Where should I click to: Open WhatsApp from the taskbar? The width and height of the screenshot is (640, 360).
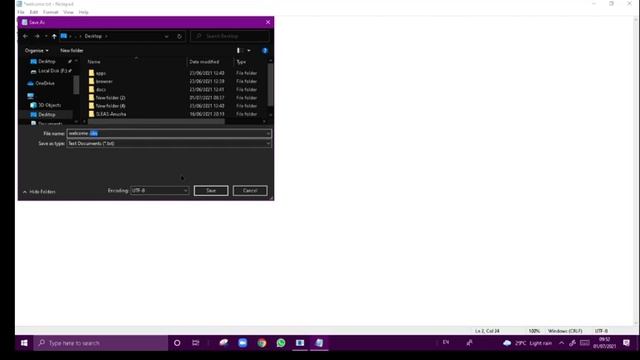[281, 343]
